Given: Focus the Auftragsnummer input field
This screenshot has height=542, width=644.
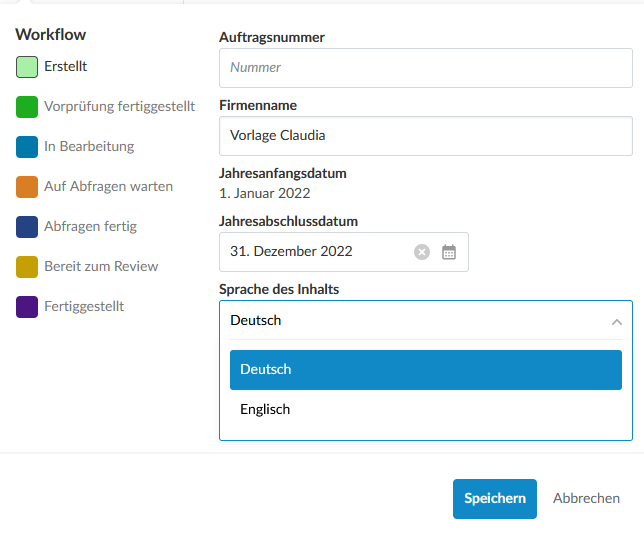Looking at the screenshot, I should 426,68.
